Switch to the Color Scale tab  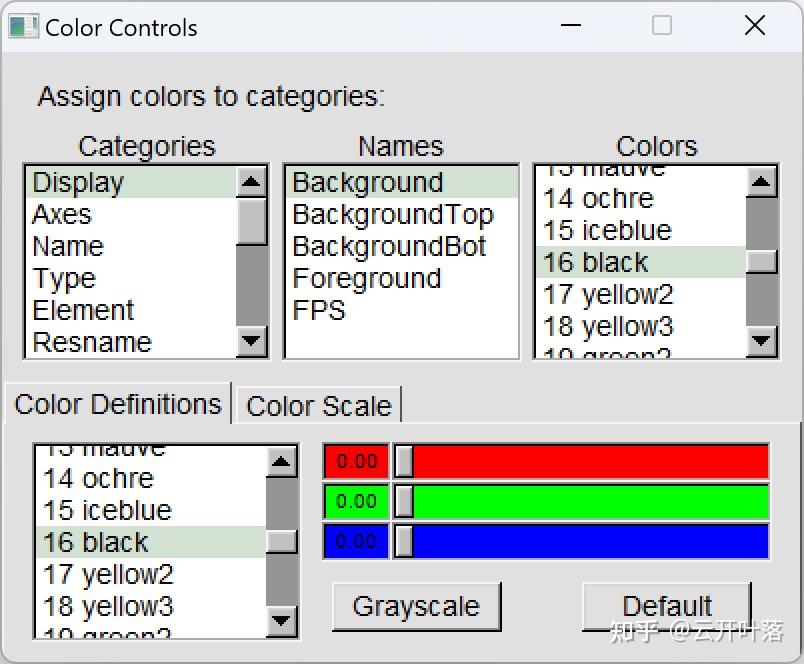(318, 406)
